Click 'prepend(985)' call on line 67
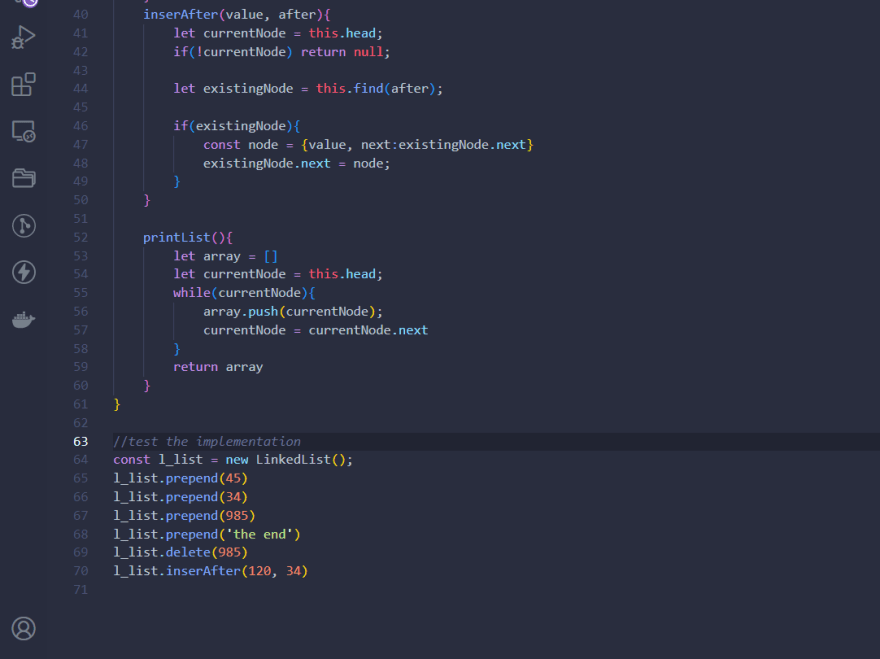Image resolution: width=880 pixels, height=659 pixels. click(210, 515)
